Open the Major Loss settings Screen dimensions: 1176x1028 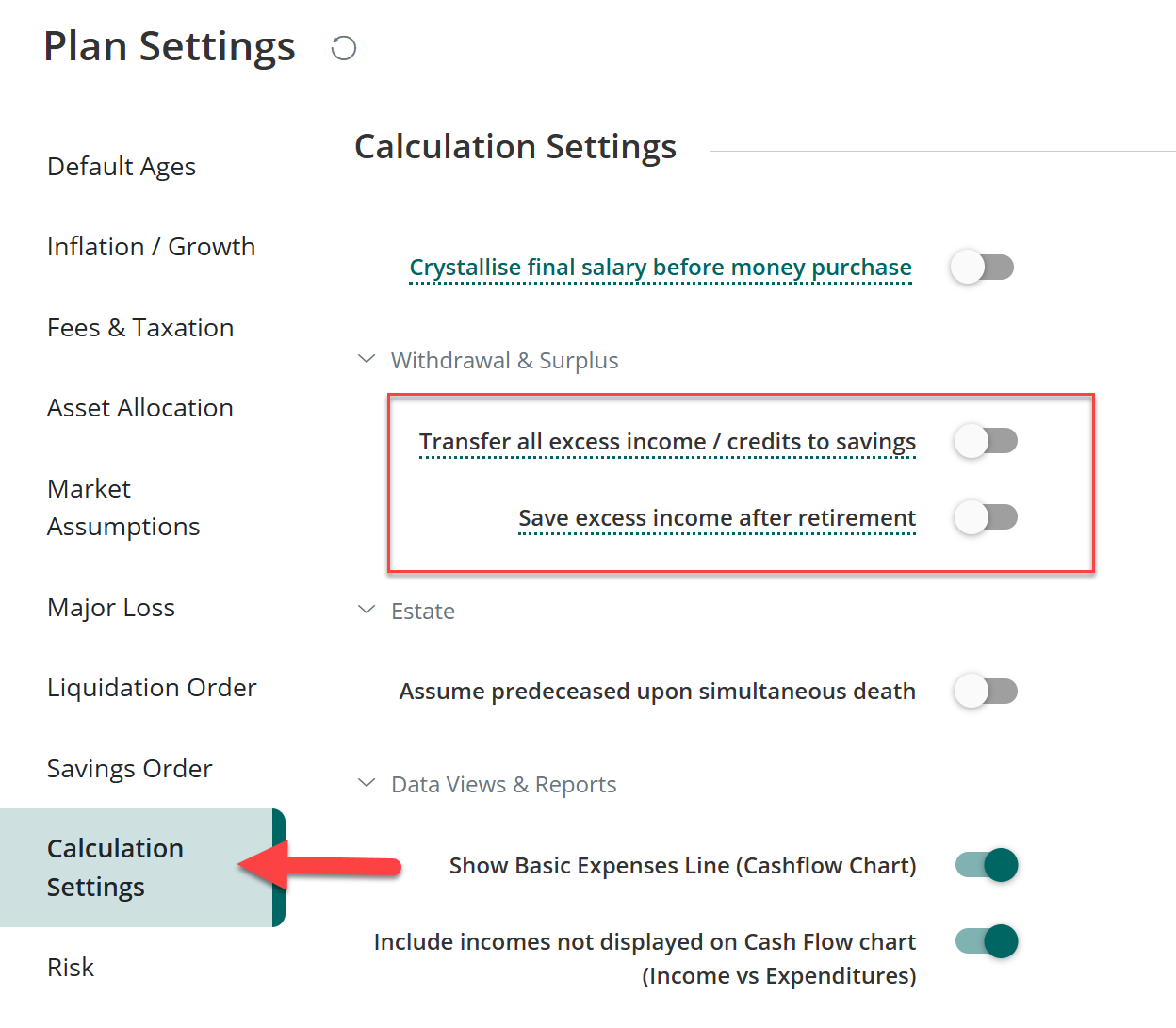click(111, 608)
